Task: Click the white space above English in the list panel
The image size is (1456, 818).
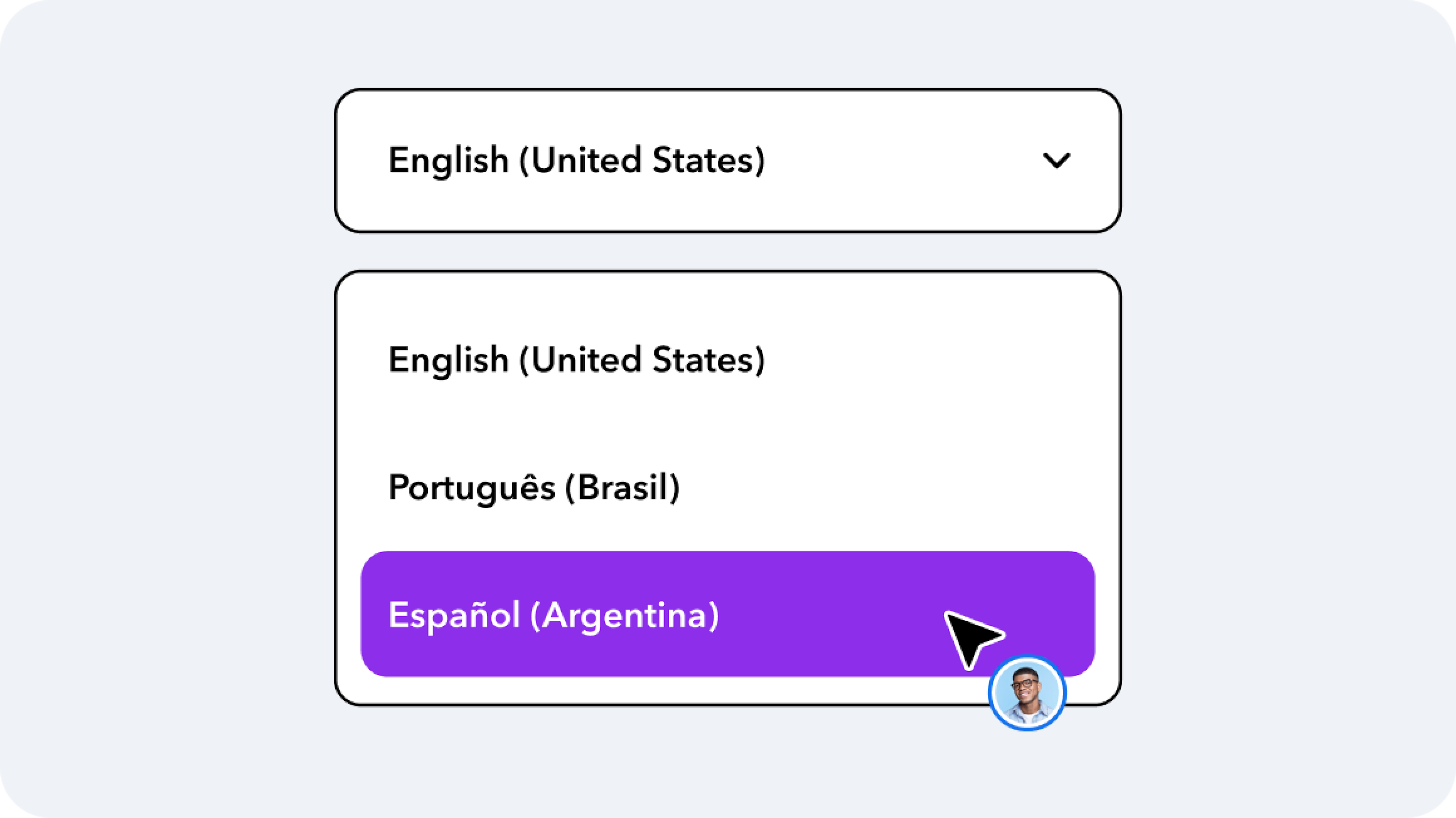Action: (728, 308)
